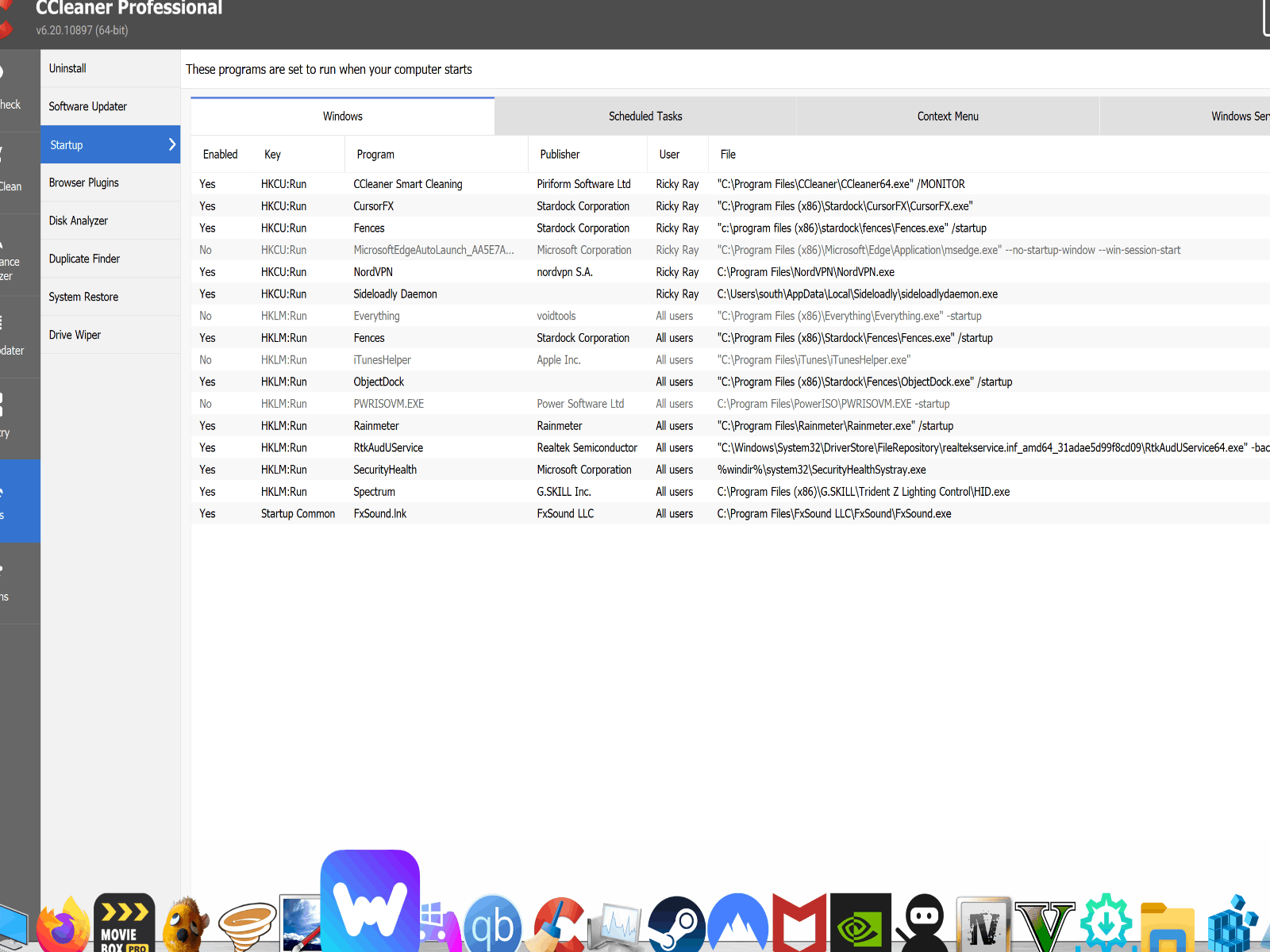
Task: Launch GTA V from the dock
Action: click(x=1045, y=926)
